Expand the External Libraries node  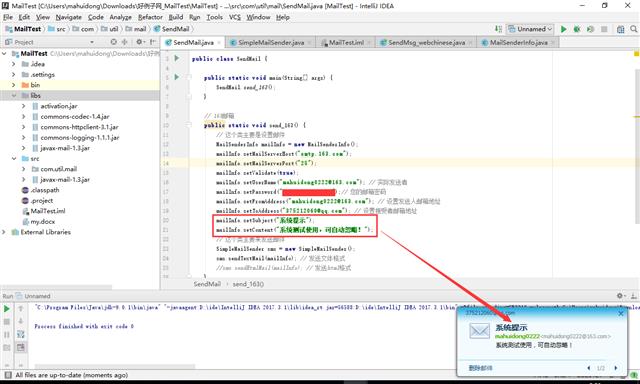point(4,232)
